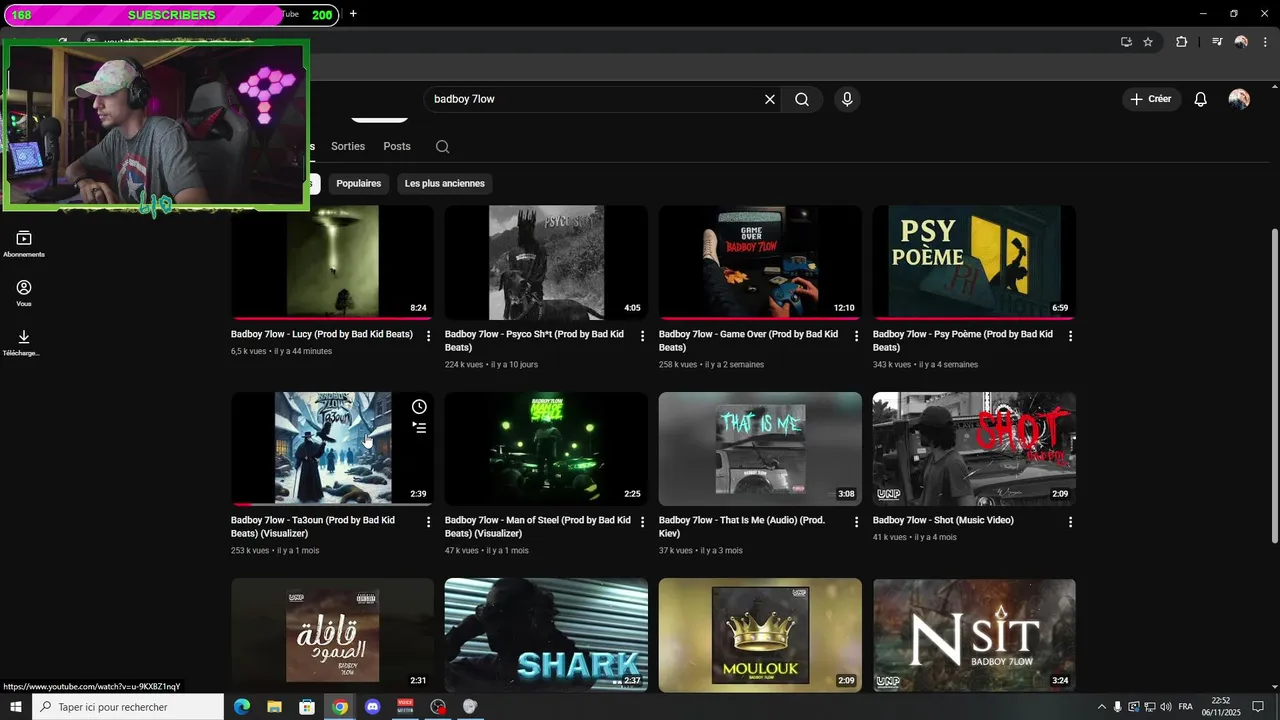Open options menu for Psyco Sh*t video

pos(643,336)
